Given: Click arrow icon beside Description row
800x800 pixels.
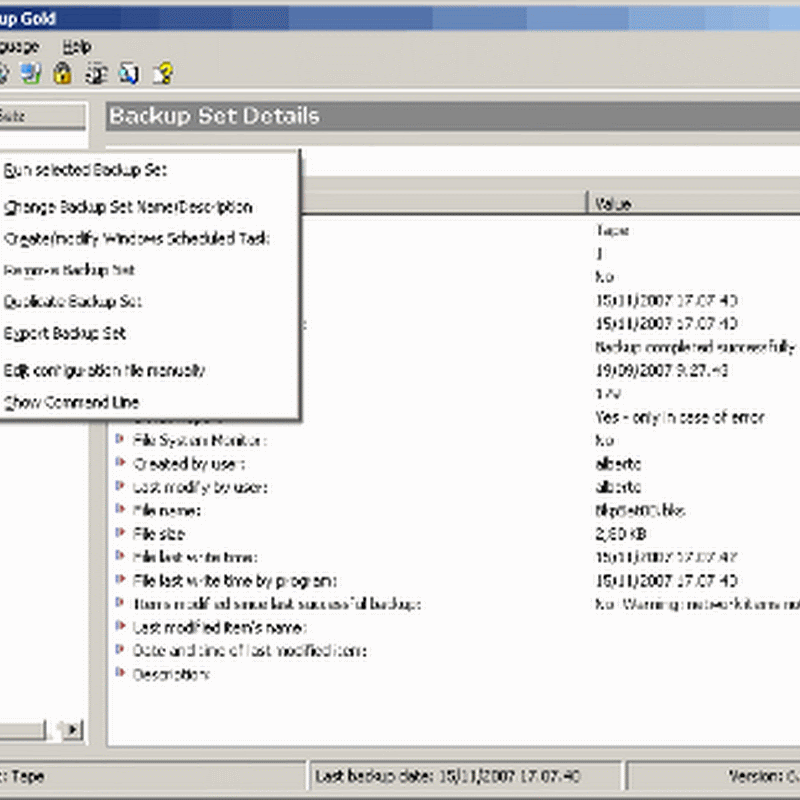Looking at the screenshot, I should coord(120,674).
